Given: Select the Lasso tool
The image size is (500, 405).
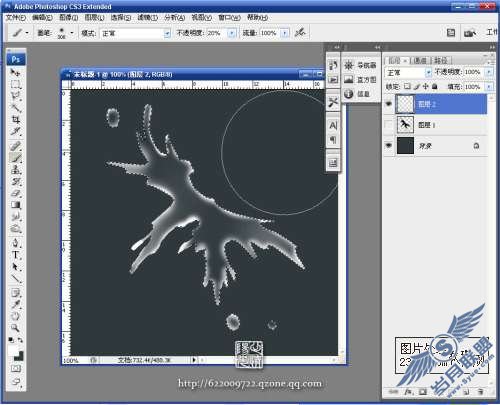Looking at the screenshot, I should coord(15,96).
